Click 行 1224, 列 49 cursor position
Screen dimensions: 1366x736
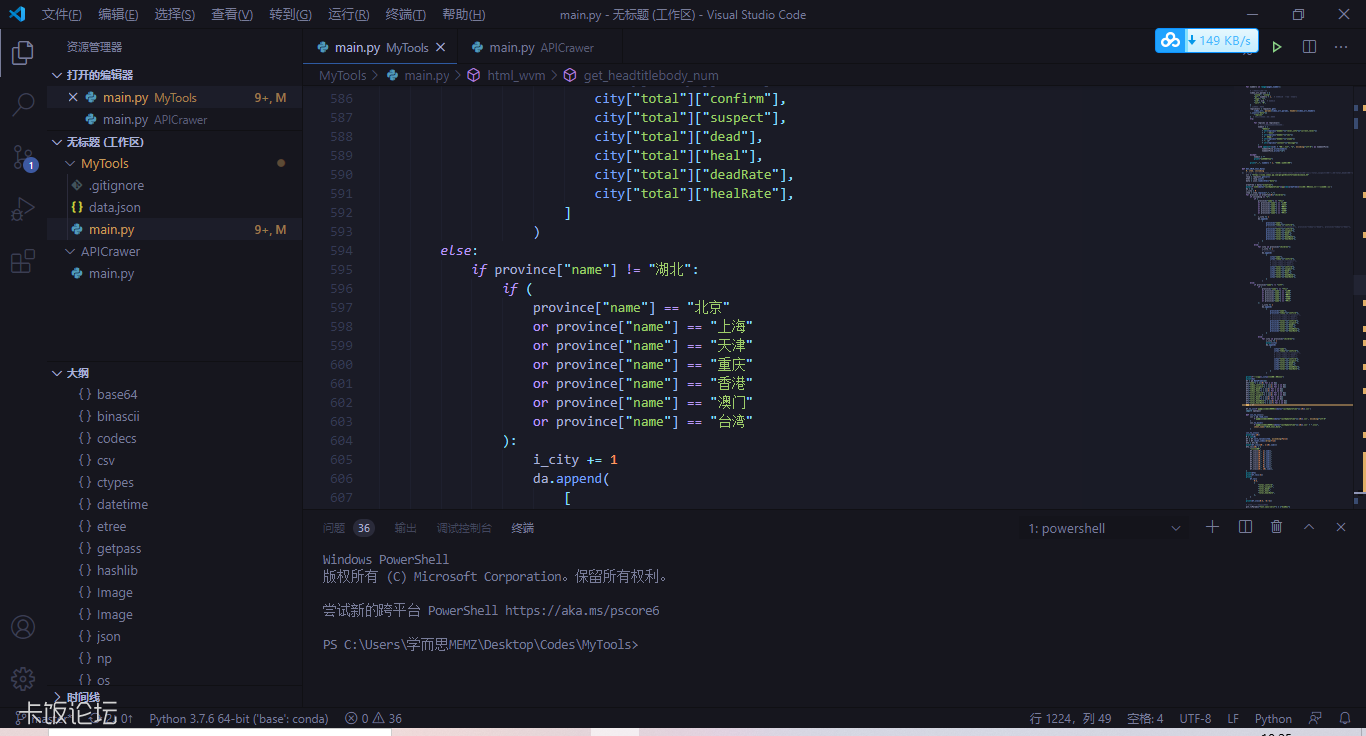coord(1070,718)
